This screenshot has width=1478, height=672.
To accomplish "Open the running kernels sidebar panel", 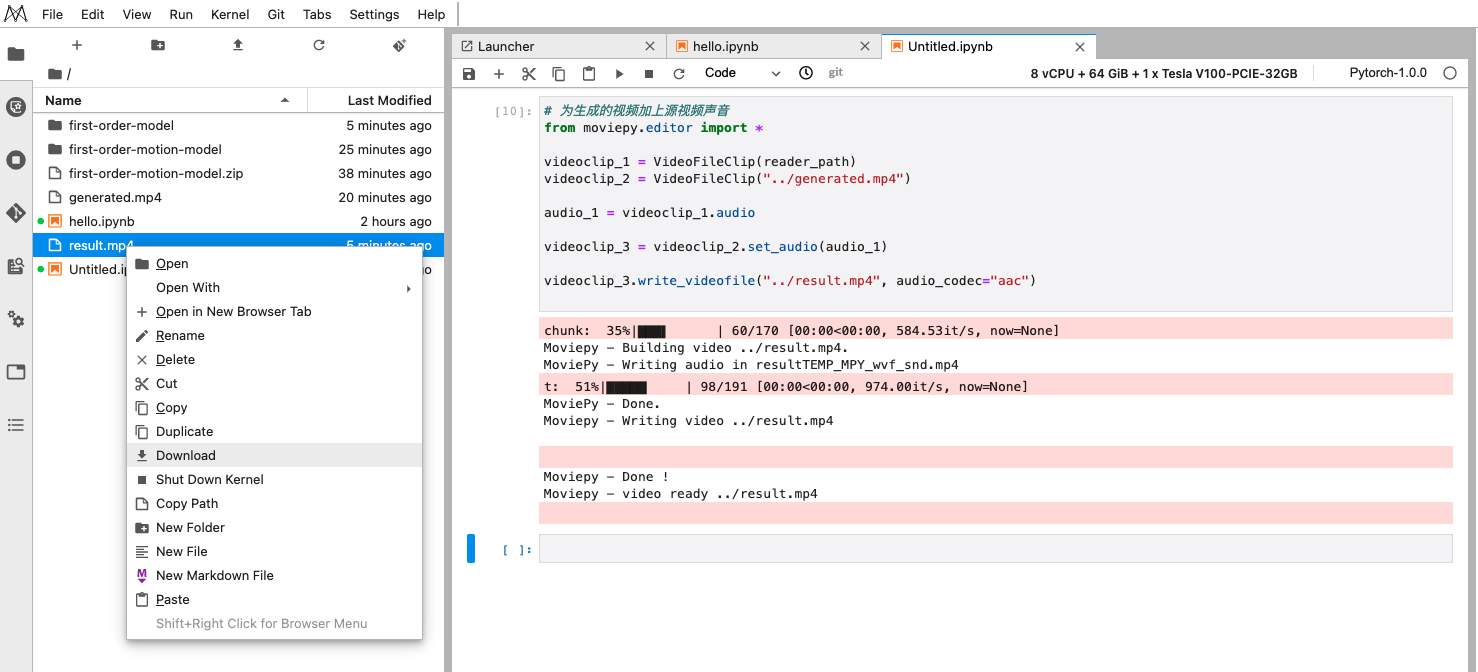I will 16,160.
